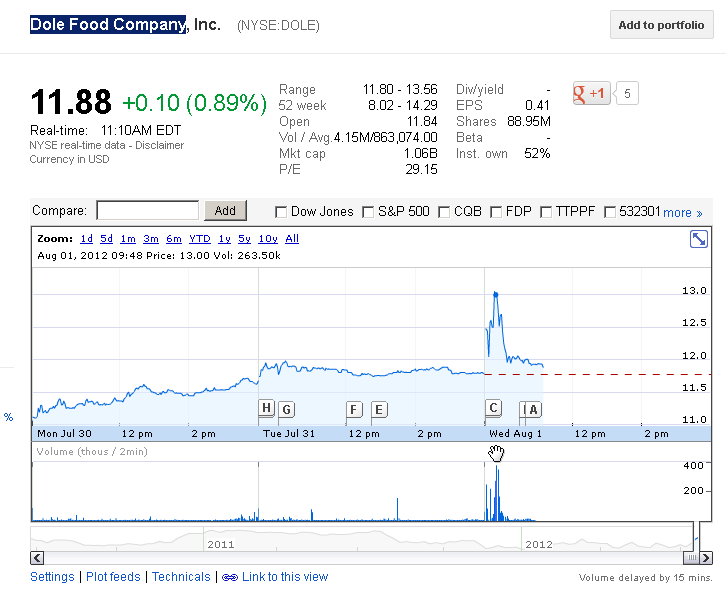The height and width of the screenshot is (603, 726).
Task: Set chart zoom to 5d
Action: click(106, 239)
